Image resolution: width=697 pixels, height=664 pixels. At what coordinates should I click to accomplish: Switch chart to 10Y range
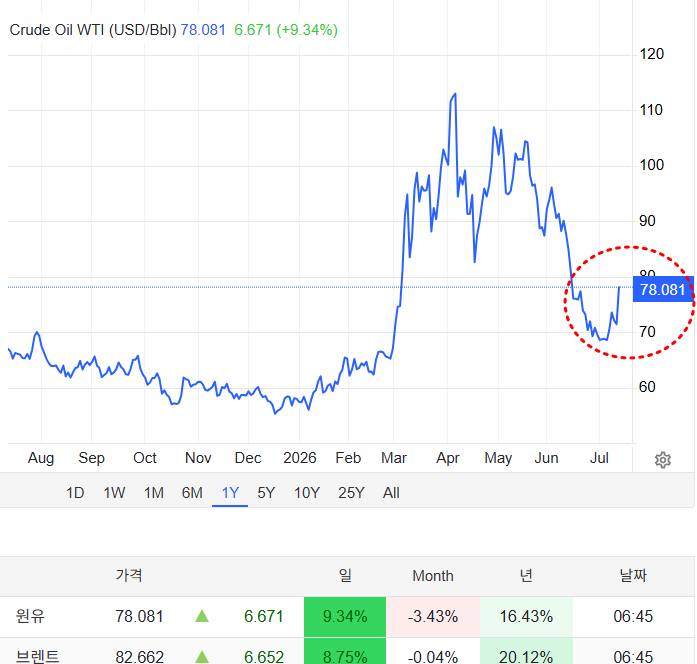[307, 493]
